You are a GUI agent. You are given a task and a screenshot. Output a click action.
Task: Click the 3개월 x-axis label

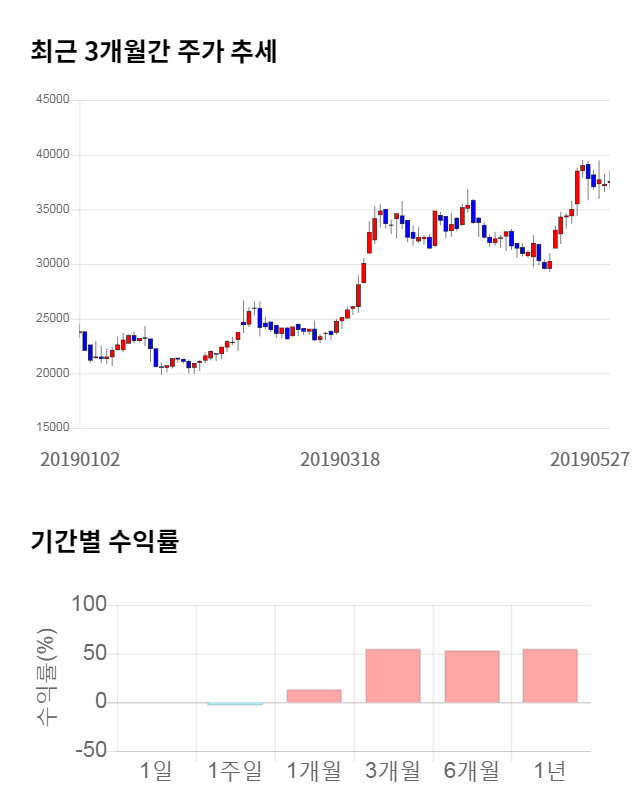pyautogui.click(x=393, y=771)
